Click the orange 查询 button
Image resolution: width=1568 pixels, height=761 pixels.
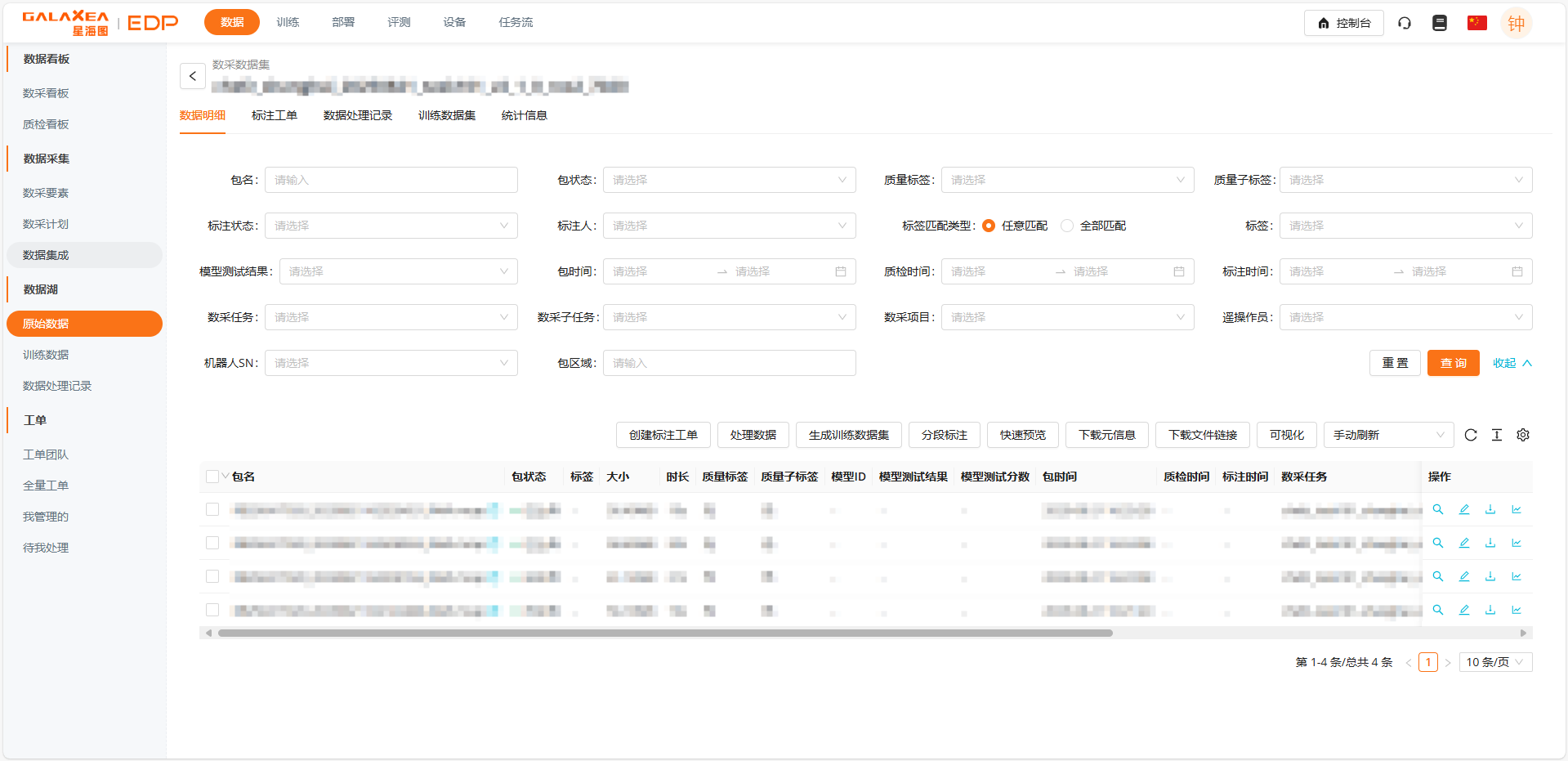point(1453,363)
